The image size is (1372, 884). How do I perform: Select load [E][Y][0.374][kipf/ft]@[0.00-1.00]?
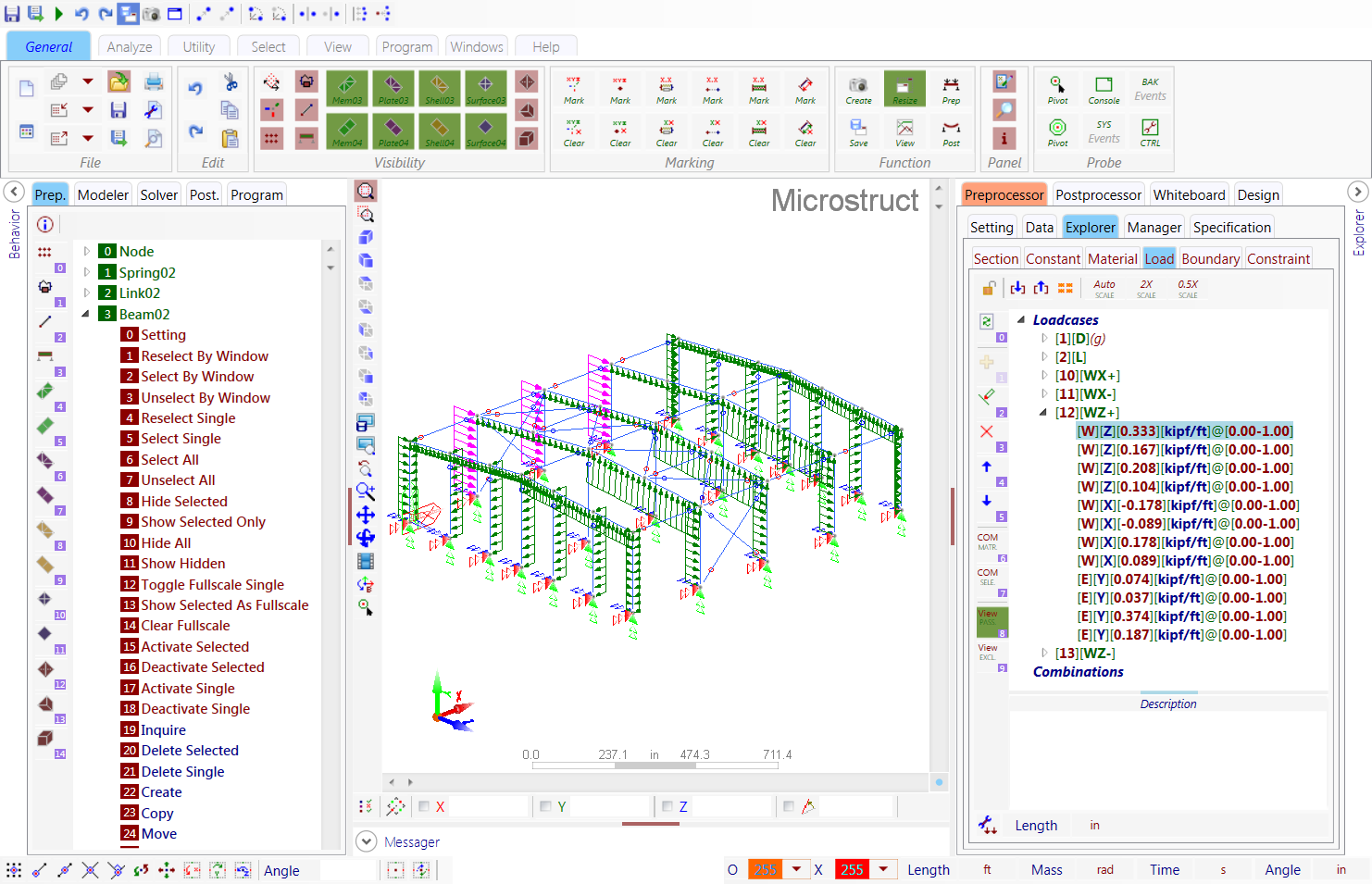(1181, 616)
